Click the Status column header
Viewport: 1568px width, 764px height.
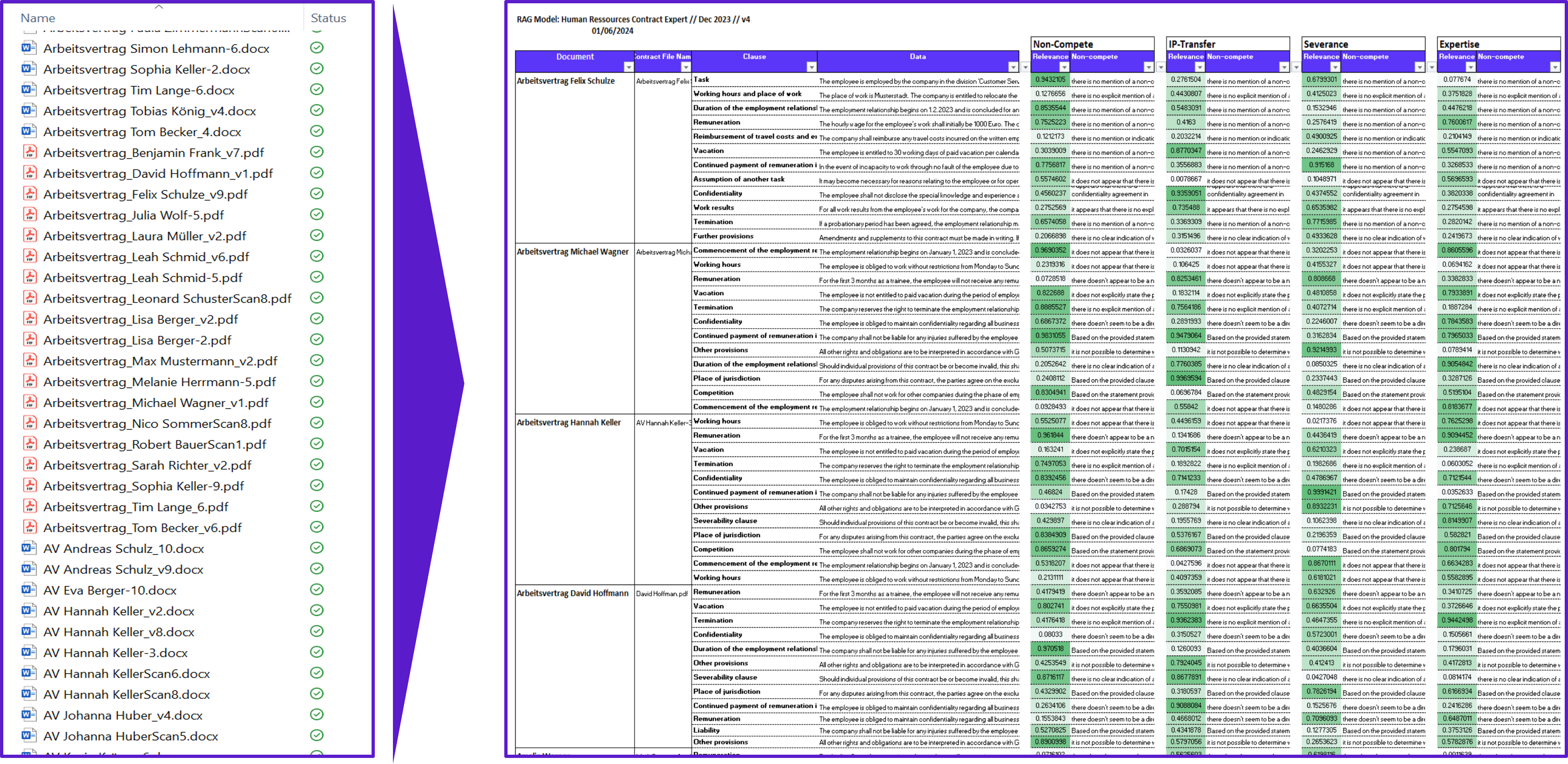click(328, 18)
